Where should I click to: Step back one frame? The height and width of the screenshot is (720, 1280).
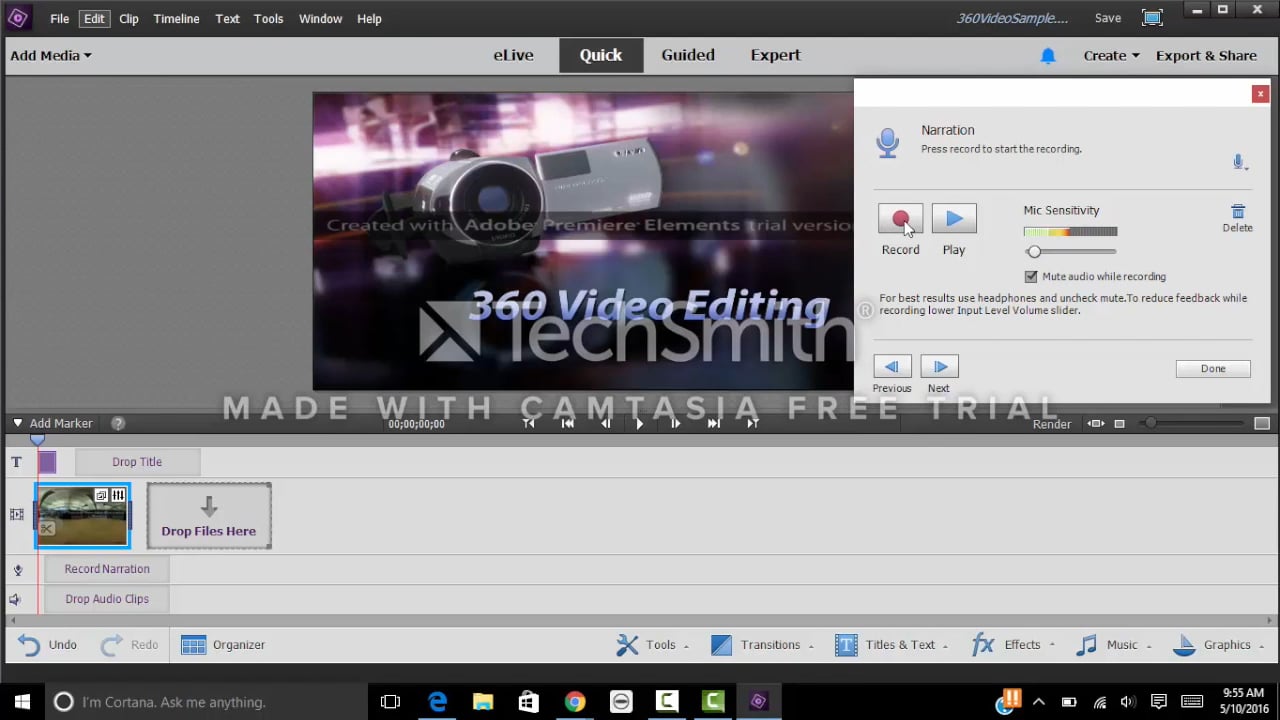605,424
